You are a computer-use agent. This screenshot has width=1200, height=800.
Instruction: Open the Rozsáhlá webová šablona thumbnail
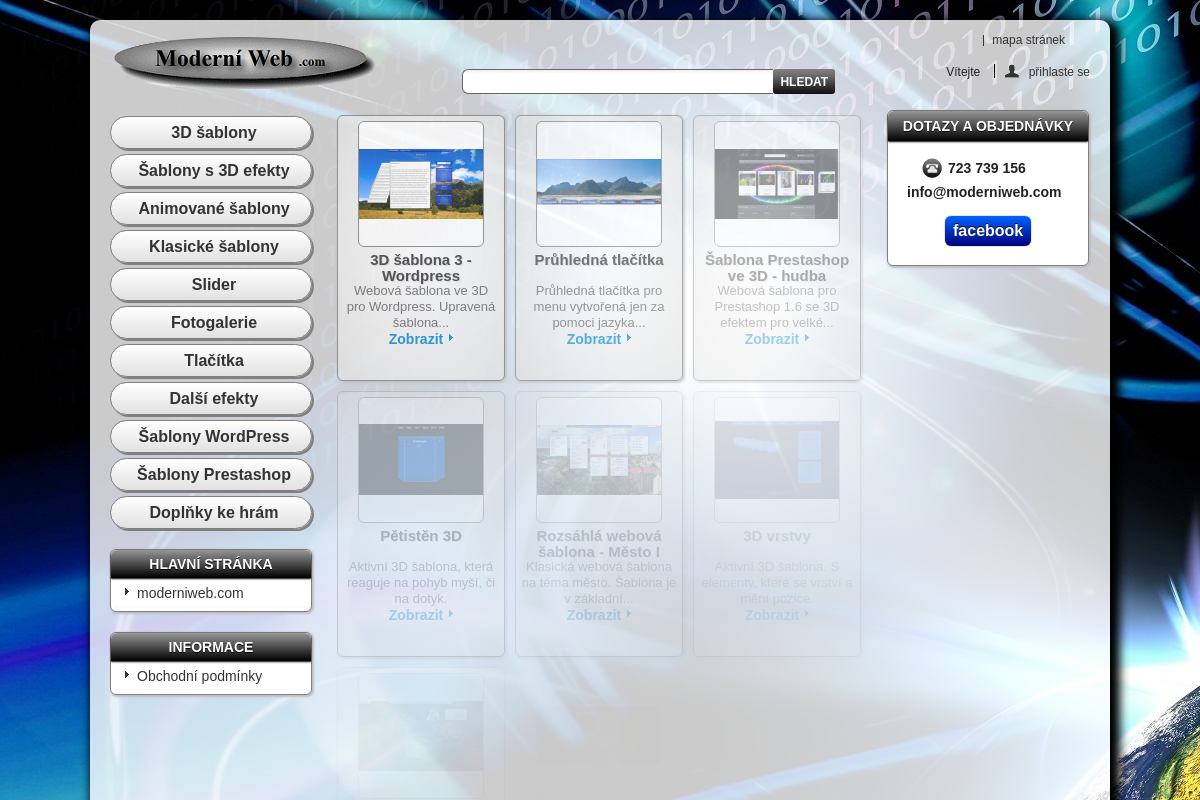click(599, 460)
